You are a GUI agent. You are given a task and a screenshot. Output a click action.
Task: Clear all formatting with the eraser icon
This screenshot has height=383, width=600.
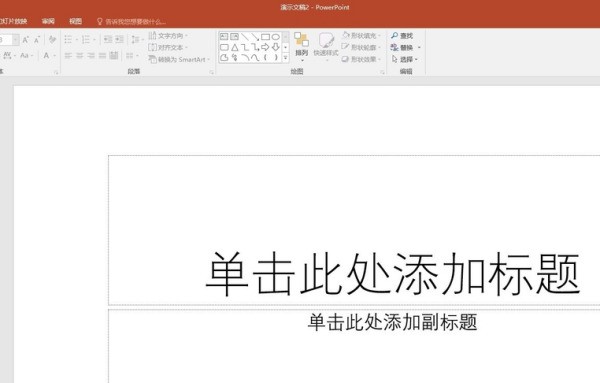coord(52,39)
